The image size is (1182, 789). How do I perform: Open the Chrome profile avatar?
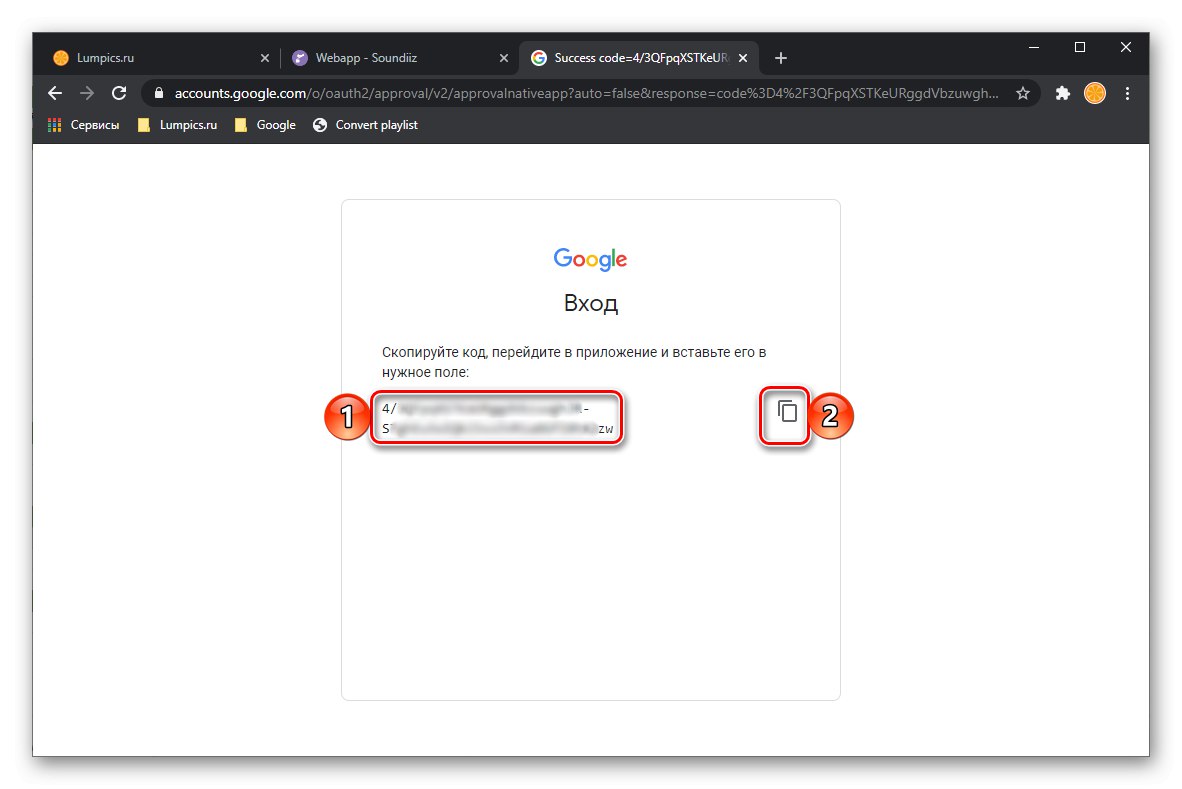click(x=1095, y=93)
